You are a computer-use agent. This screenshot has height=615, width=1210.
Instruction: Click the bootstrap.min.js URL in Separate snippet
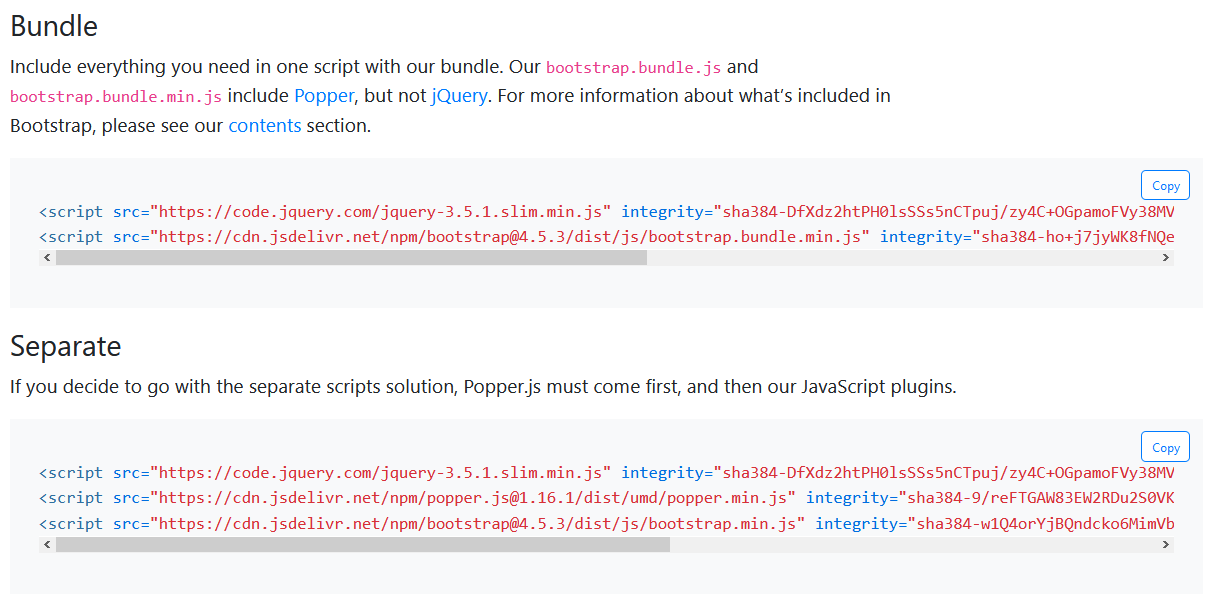[478, 524]
